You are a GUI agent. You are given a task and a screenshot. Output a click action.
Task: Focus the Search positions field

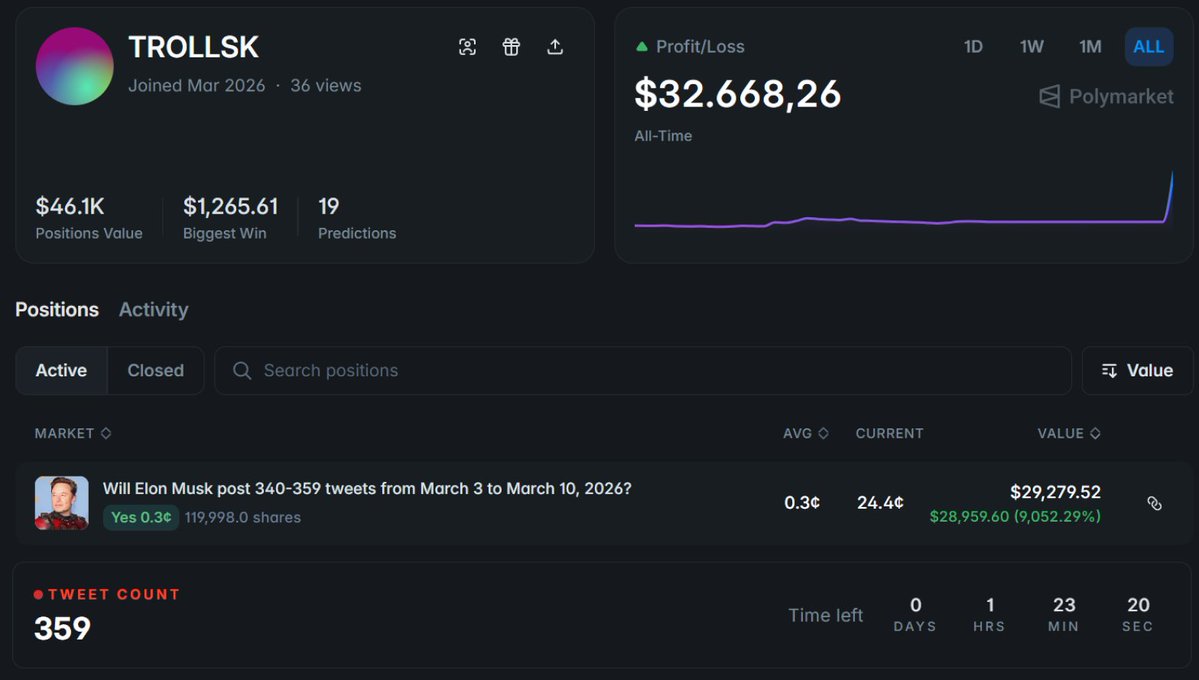point(642,370)
